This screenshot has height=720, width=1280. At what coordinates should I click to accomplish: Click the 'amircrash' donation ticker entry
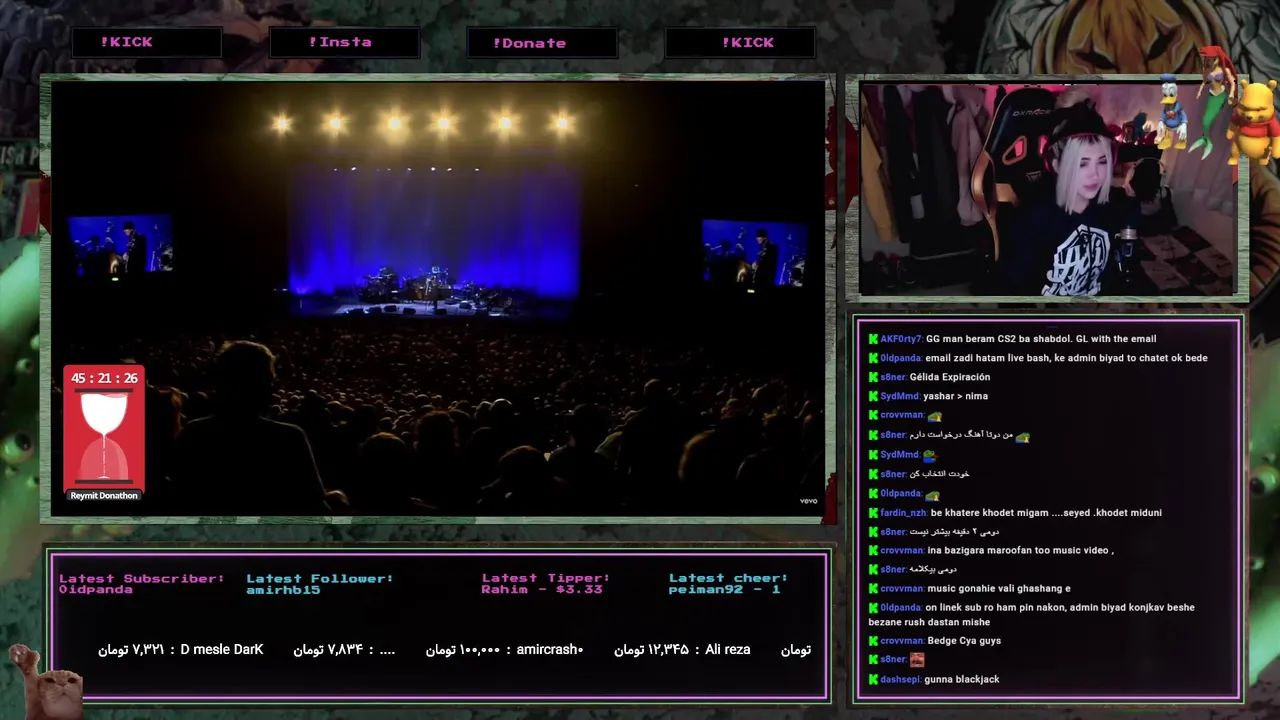tap(504, 650)
